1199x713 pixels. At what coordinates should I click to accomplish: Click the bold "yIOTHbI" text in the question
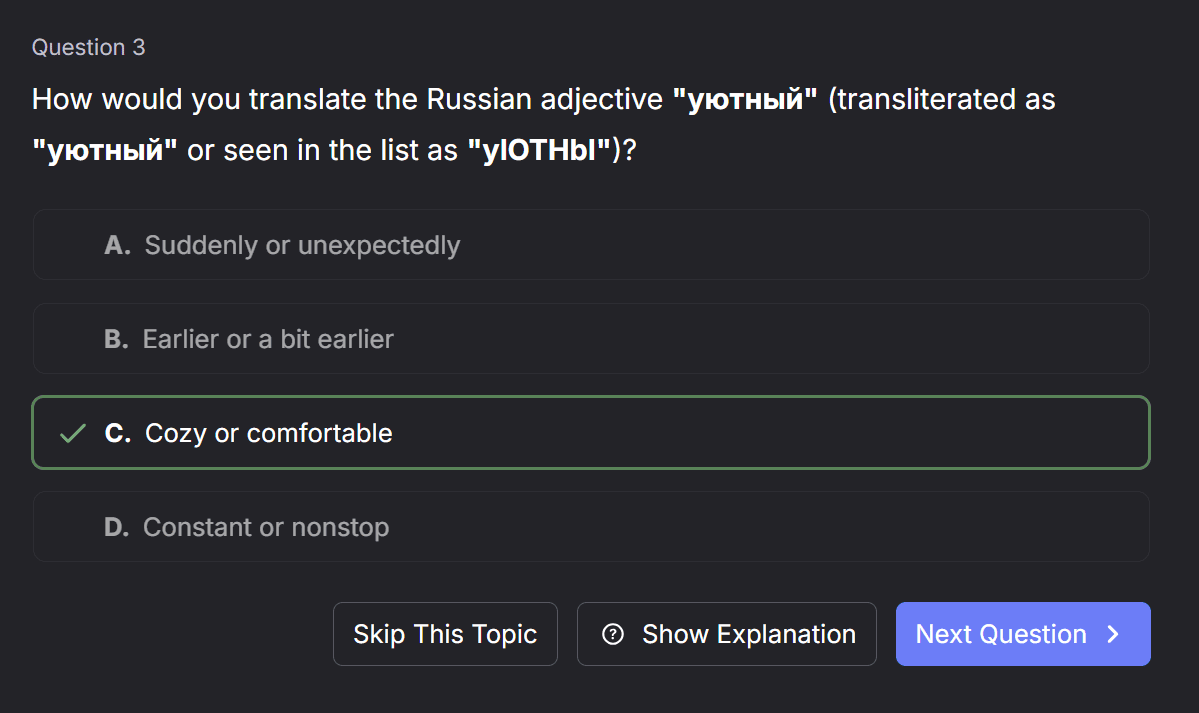pyautogui.click(x=539, y=150)
